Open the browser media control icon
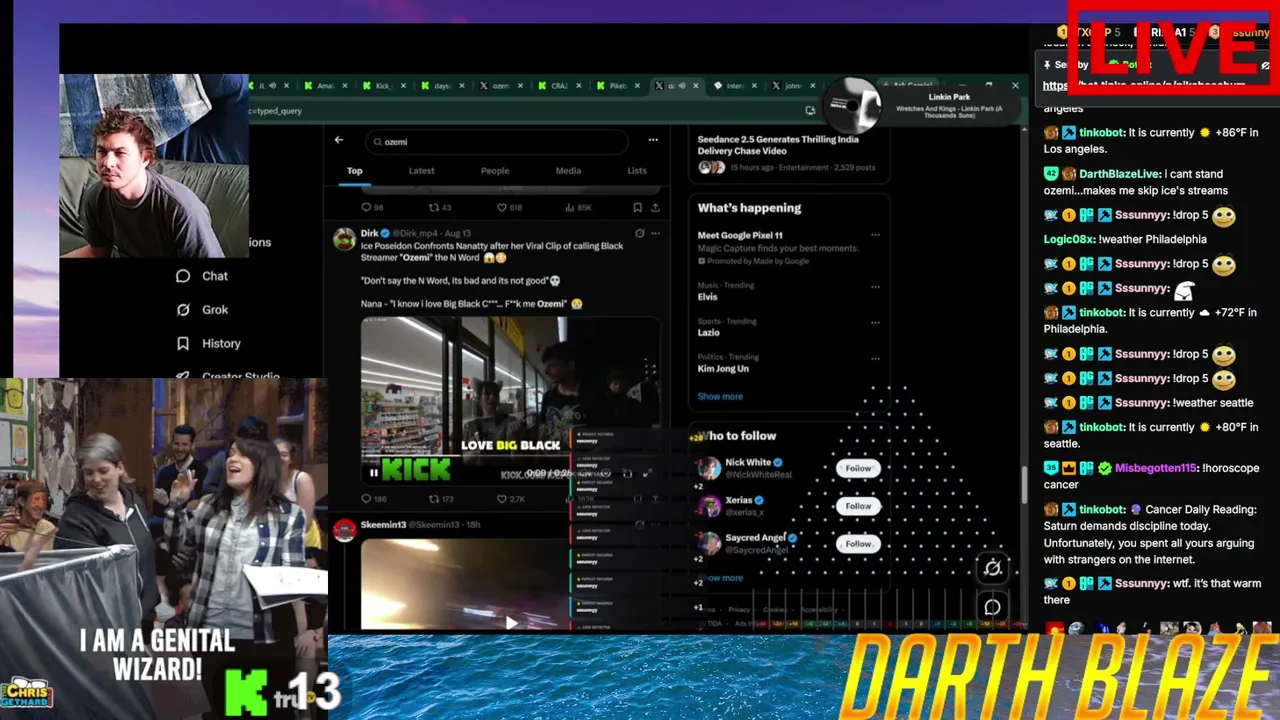Screen dimensions: 1280x720 810,110
